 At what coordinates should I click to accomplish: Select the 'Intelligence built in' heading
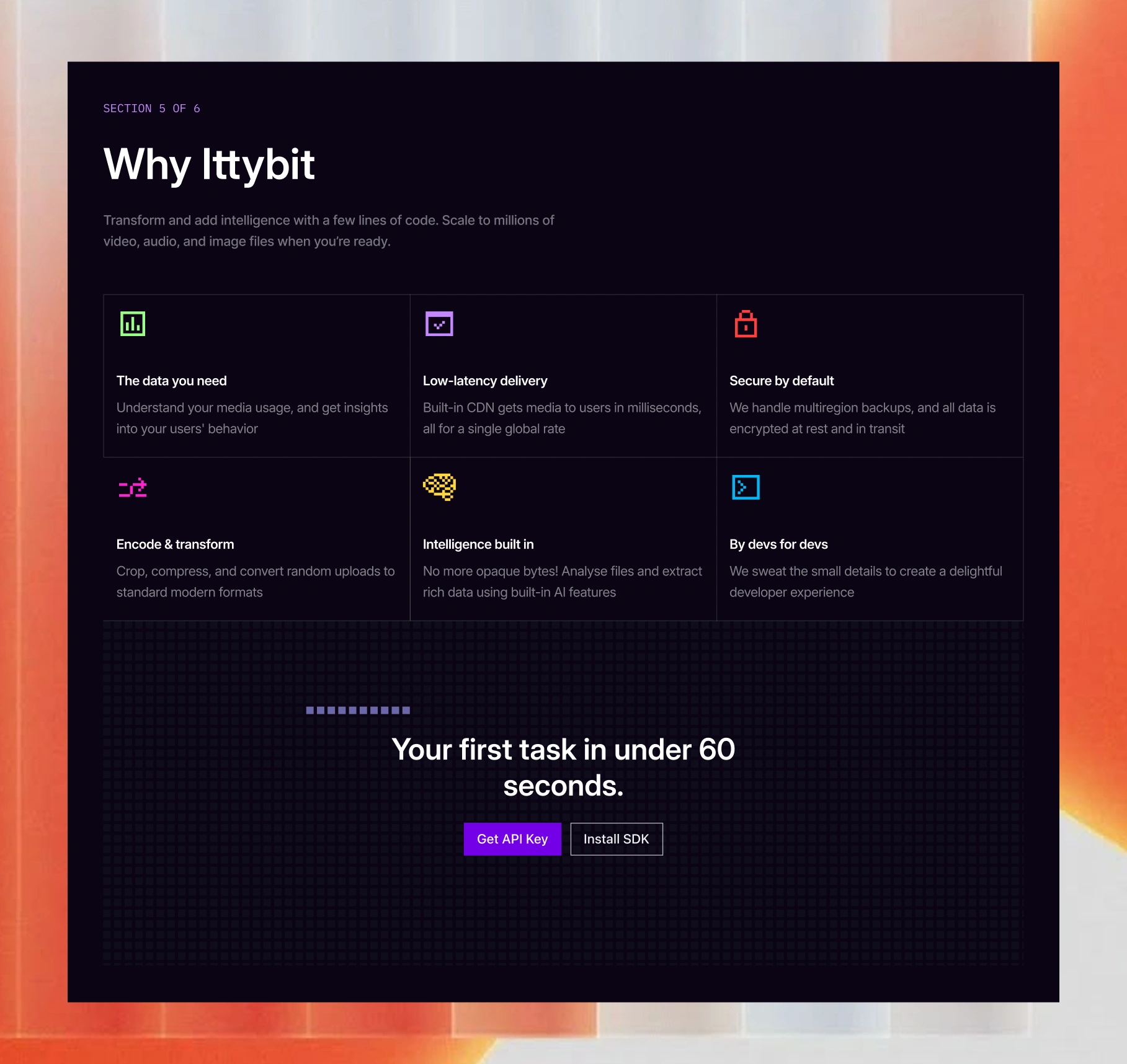(x=478, y=544)
